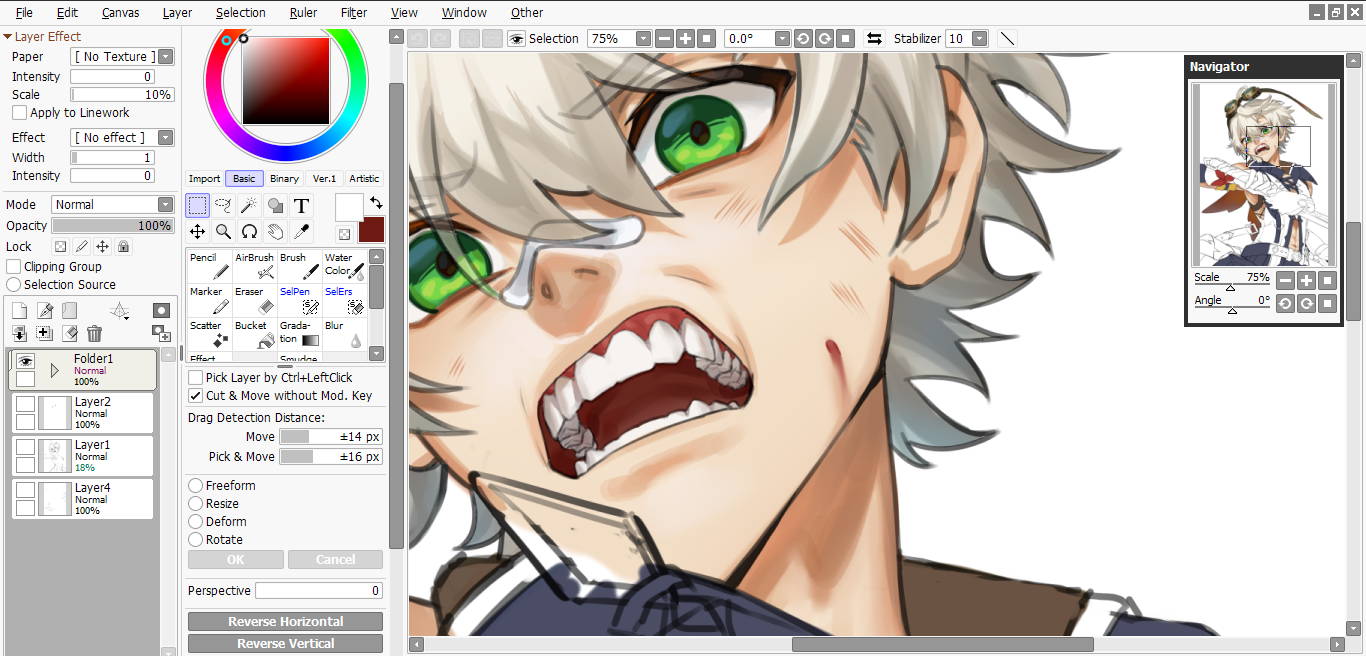Choose the Gradation tool
This screenshot has width=1366, height=656.
pos(299,333)
